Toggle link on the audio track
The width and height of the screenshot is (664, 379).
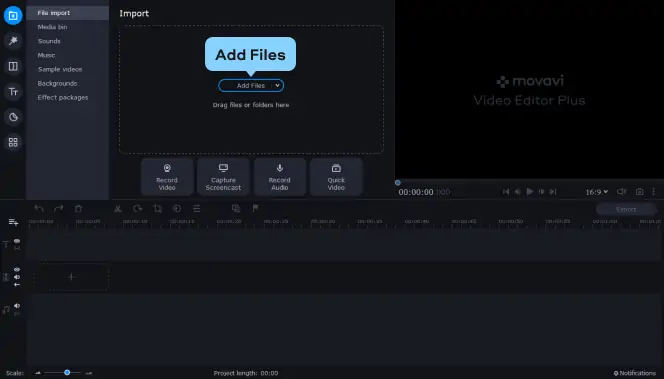[x=17, y=314]
